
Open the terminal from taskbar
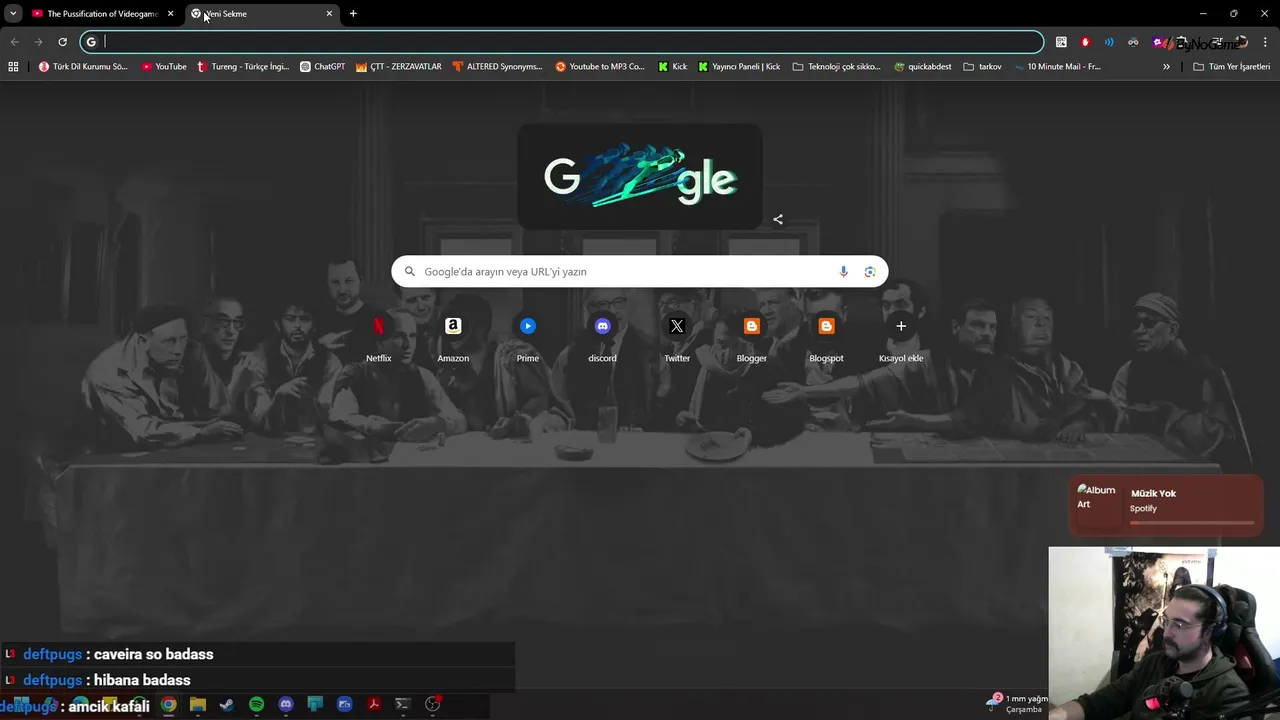pyautogui.click(x=403, y=705)
